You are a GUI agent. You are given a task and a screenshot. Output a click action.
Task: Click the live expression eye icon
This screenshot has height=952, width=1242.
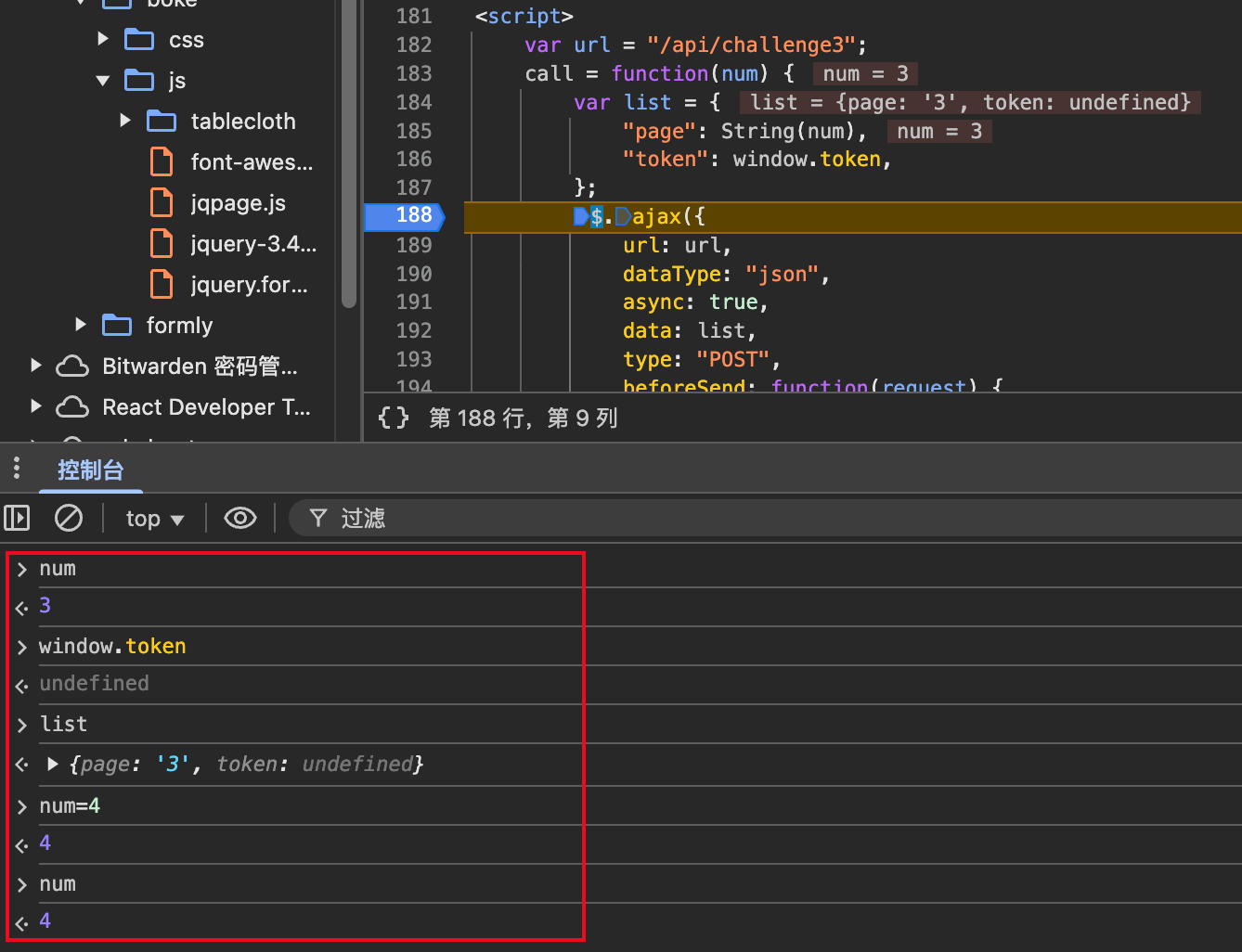pos(240,518)
